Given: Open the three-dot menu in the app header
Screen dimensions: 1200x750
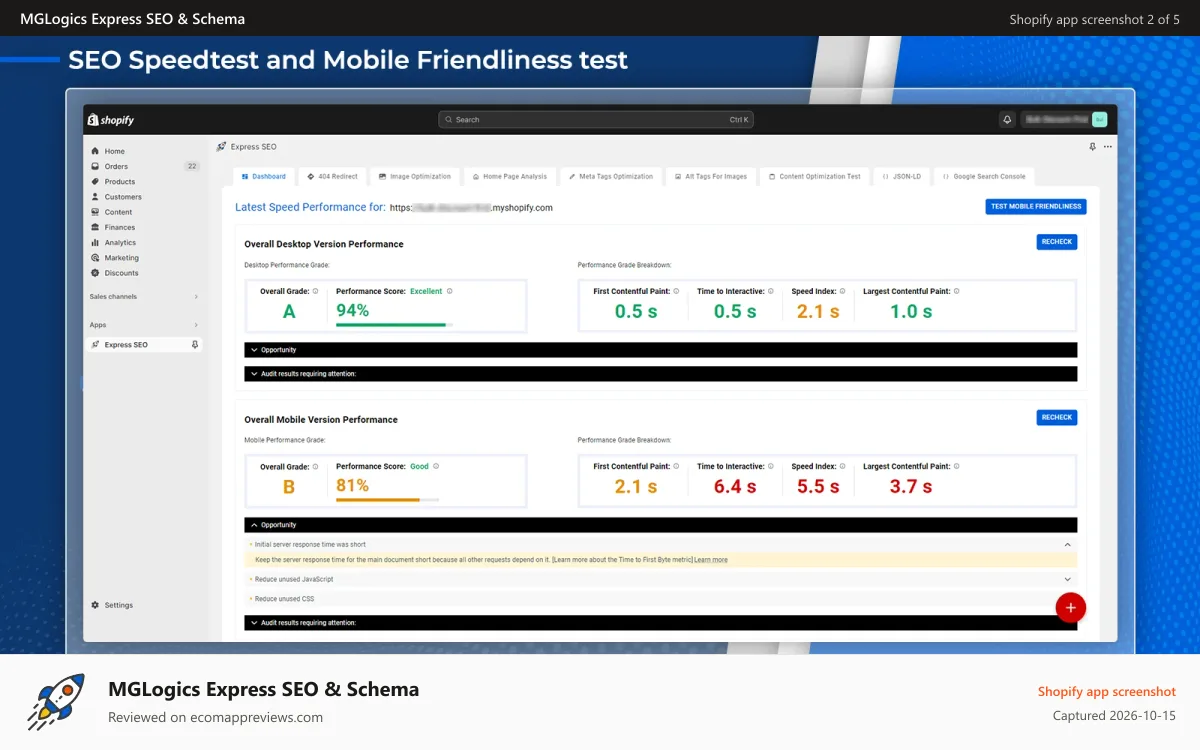Looking at the screenshot, I should click(x=1107, y=146).
